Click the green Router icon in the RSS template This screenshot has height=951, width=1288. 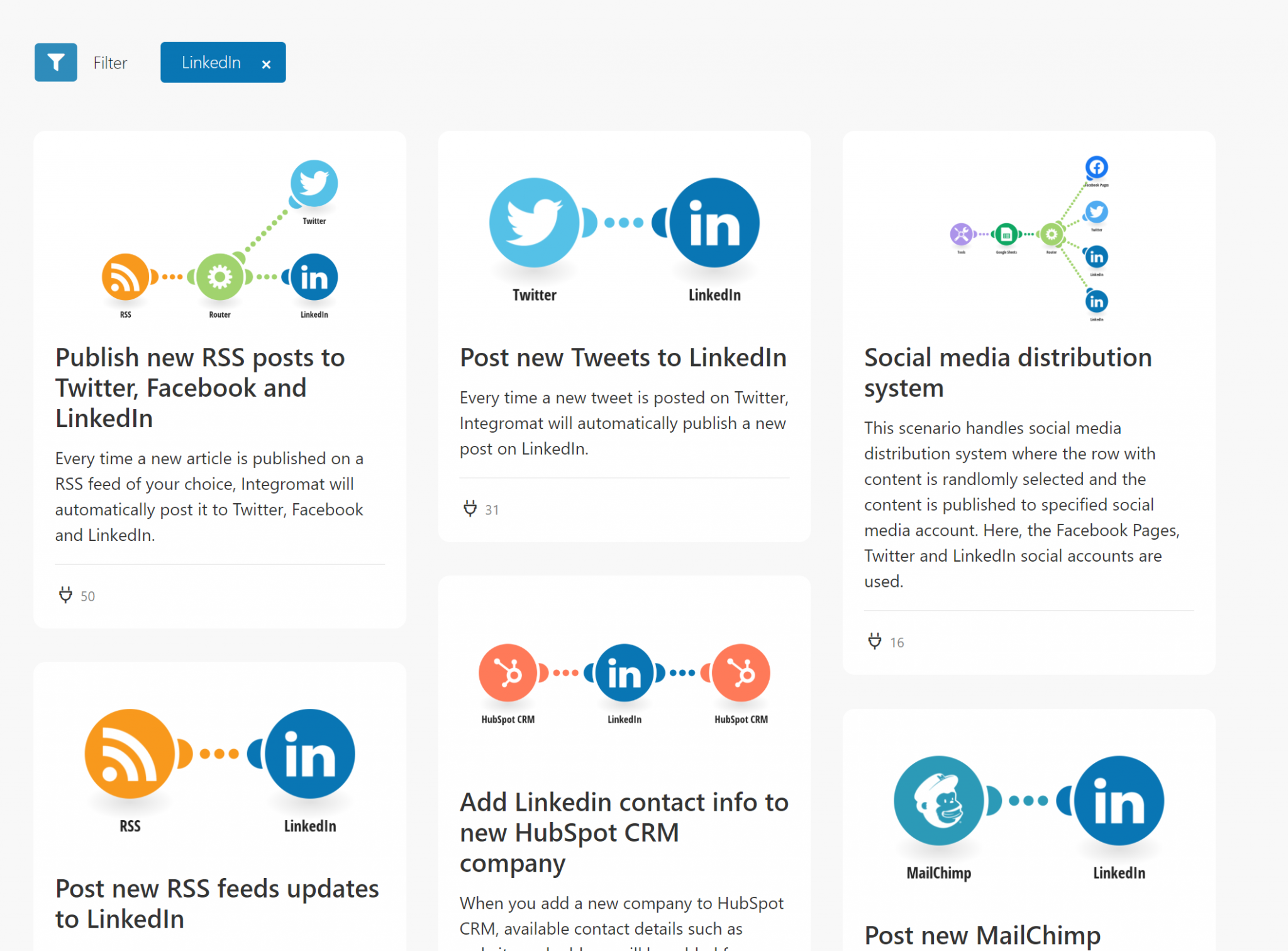point(219,275)
